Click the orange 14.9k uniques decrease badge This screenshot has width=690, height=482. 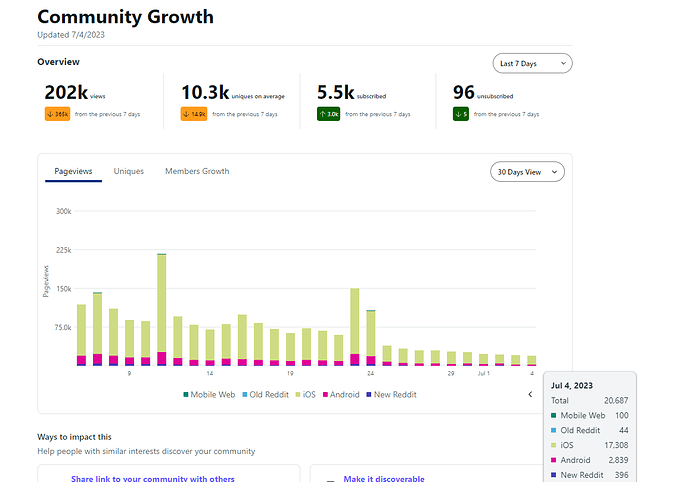[192, 114]
